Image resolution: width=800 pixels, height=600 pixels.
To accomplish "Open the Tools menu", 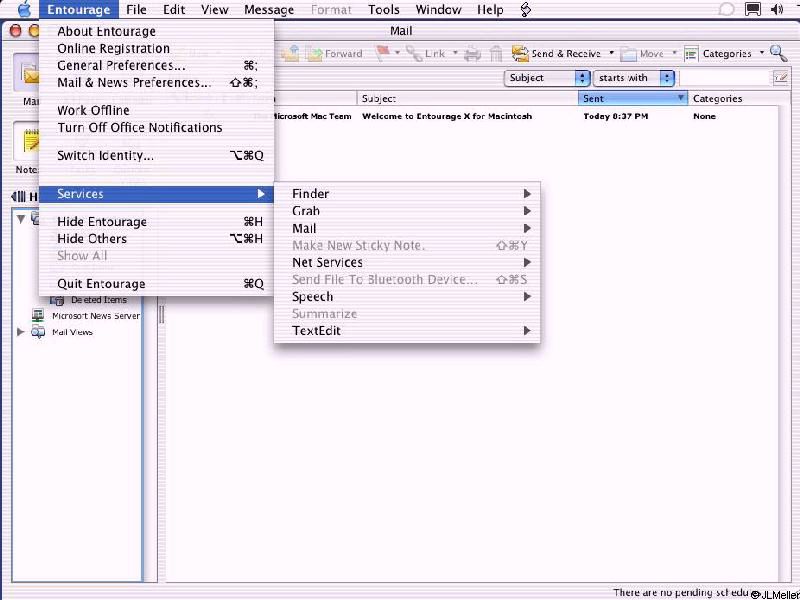I will [384, 9].
